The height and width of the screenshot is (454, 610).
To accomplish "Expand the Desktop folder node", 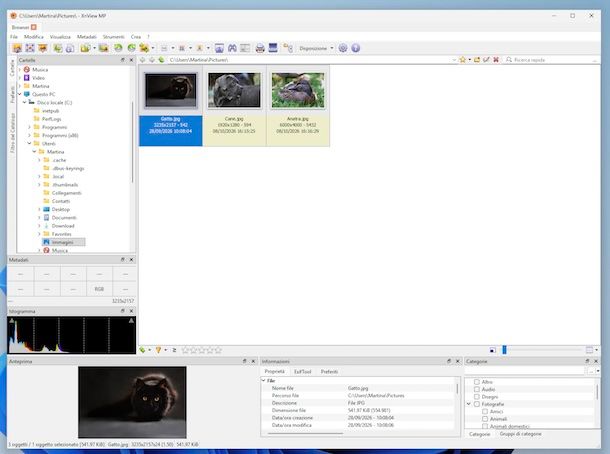I will pyautogui.click(x=39, y=209).
